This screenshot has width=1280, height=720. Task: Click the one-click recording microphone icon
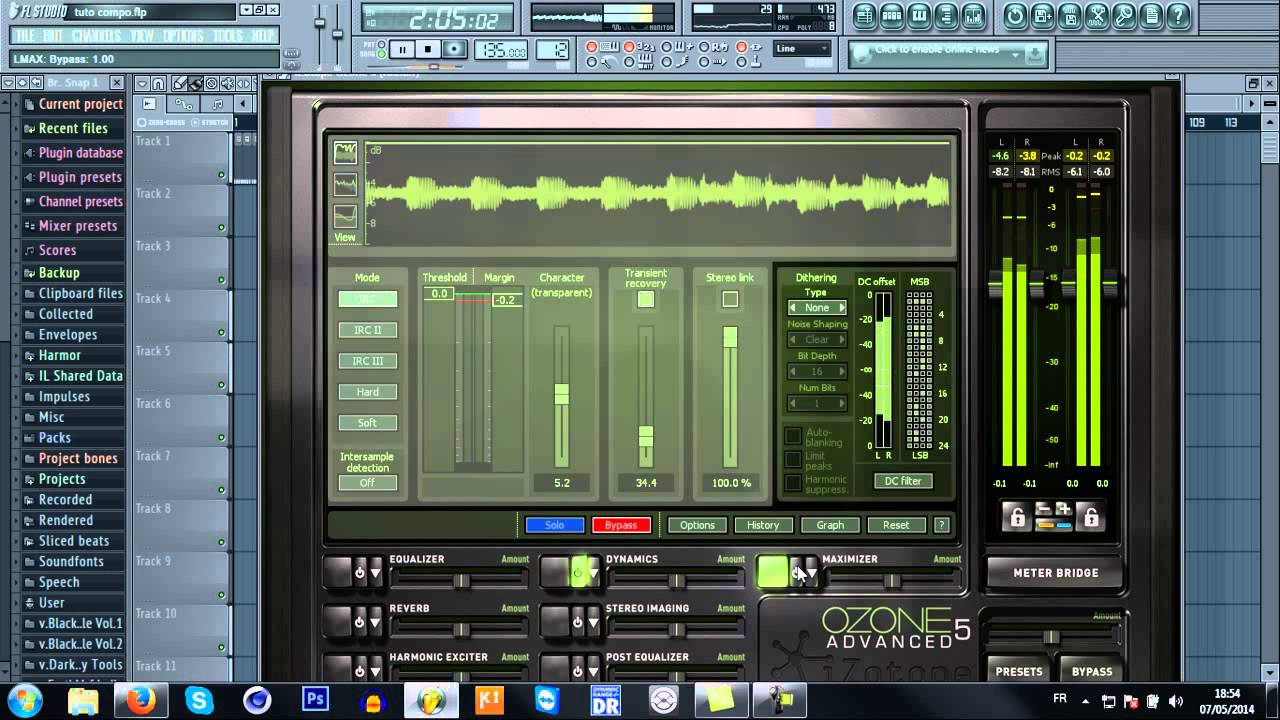coord(1124,16)
